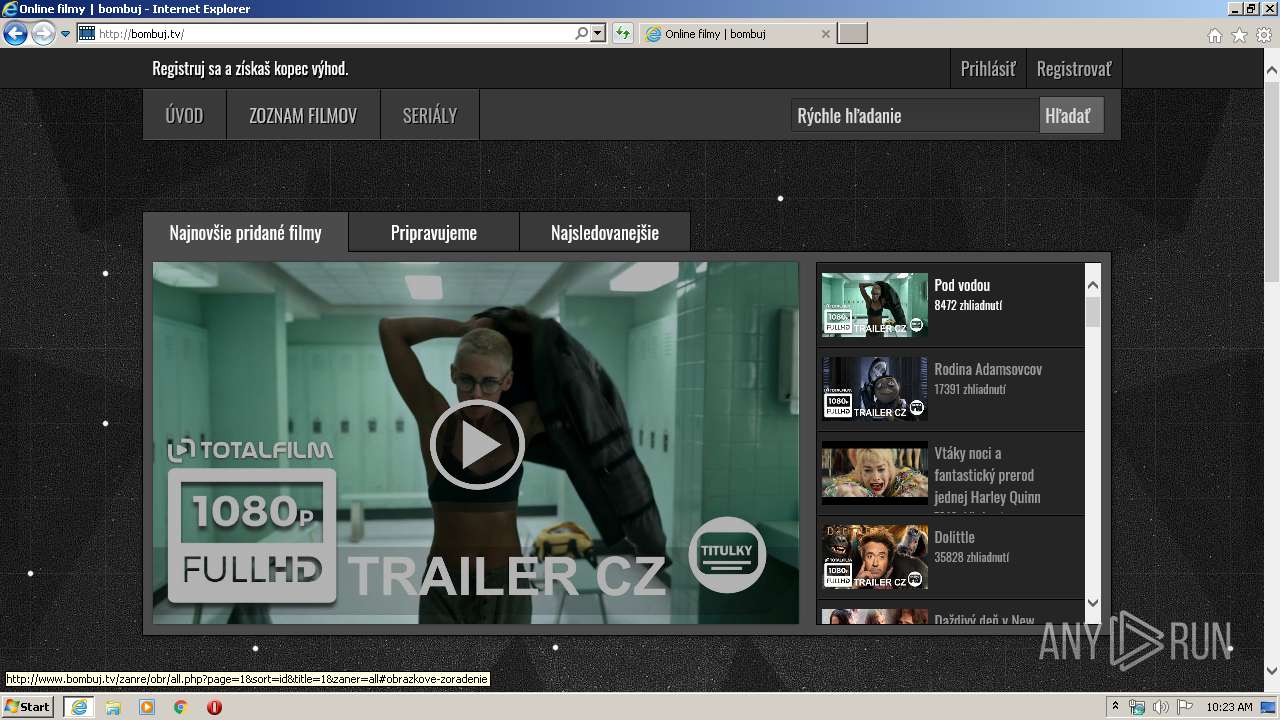Viewport: 1280px width, 720px height.
Task: Click the Prihlásiť login link
Action: click(x=987, y=69)
